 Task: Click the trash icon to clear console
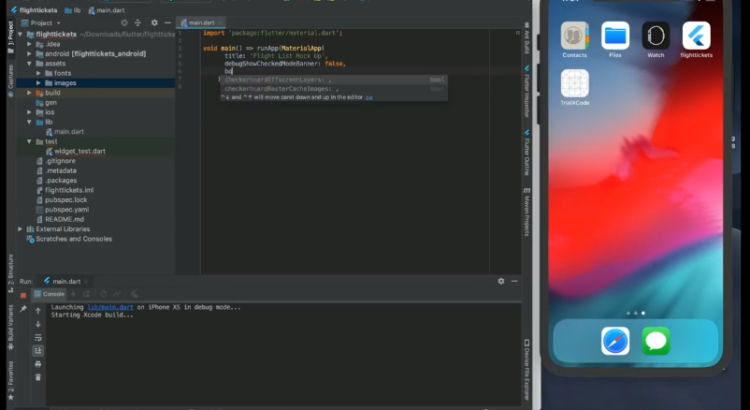pos(38,377)
